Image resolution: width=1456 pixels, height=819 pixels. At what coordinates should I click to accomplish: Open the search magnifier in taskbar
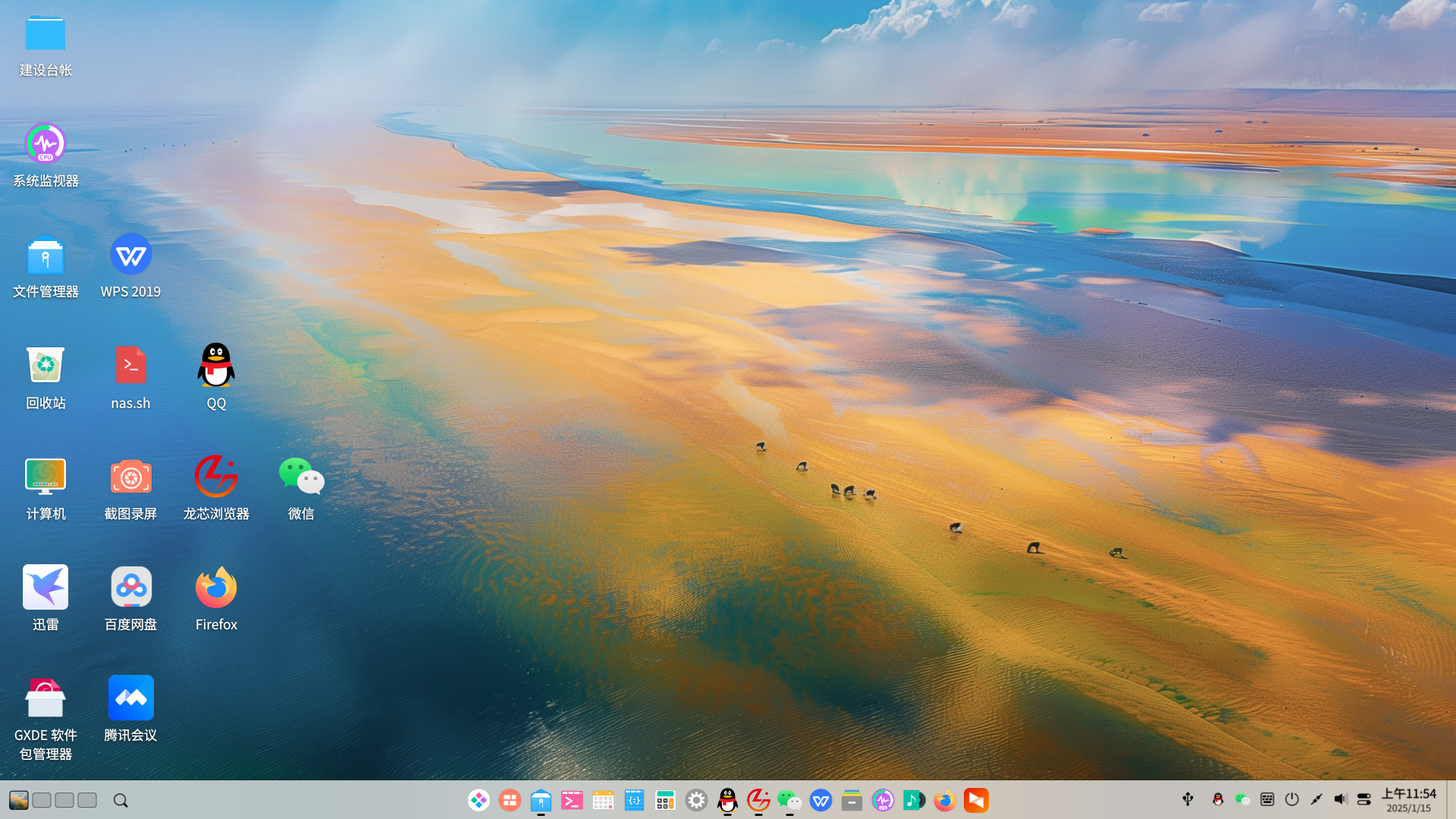coord(121,800)
